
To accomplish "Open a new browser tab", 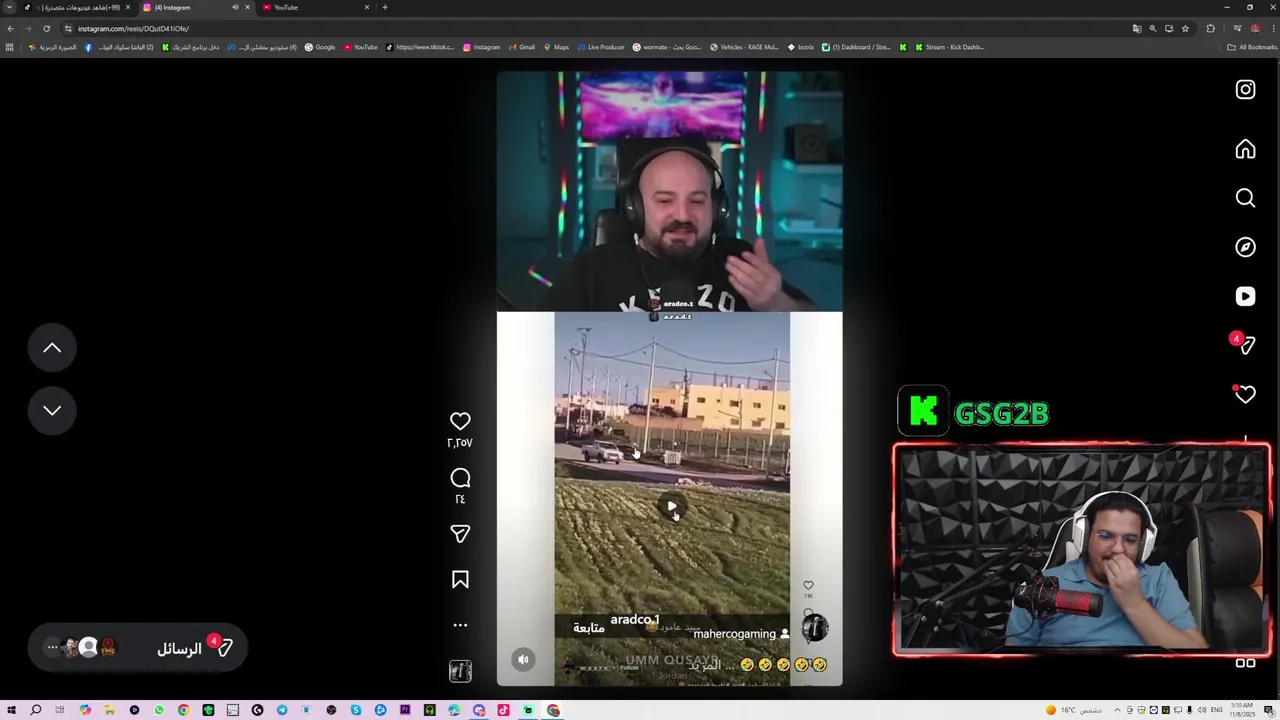I will pos(385,7).
